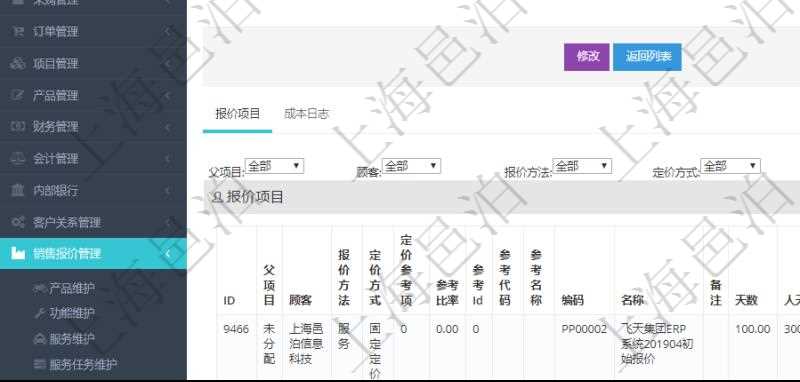The height and width of the screenshot is (382, 800).
Task: Click the 订单管理 sidebar icon
Action: (18, 32)
